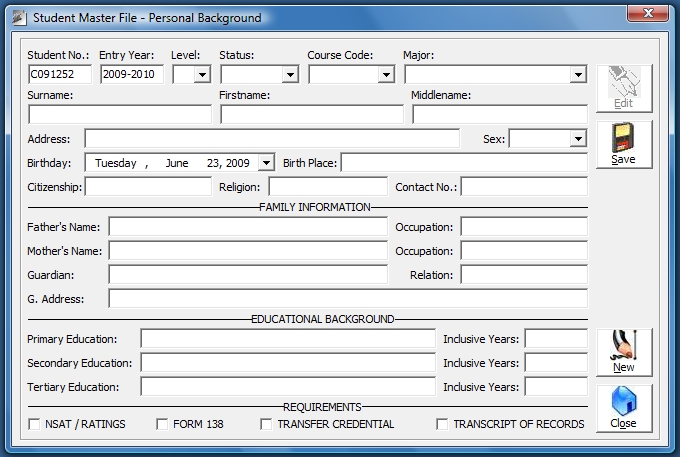Click the Save floppy disk icon
This screenshot has width=680, height=457.
[623, 137]
